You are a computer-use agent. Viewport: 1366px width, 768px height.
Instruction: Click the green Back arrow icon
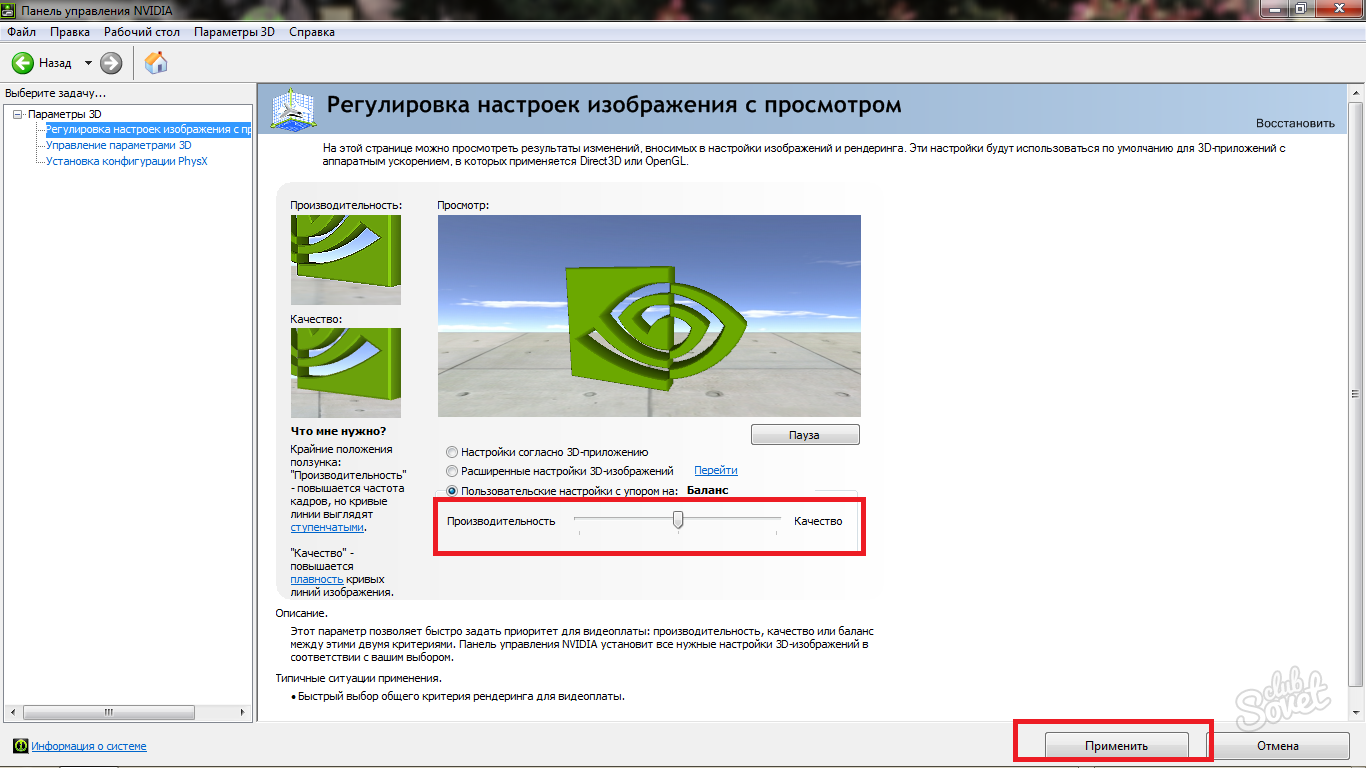click(22, 63)
